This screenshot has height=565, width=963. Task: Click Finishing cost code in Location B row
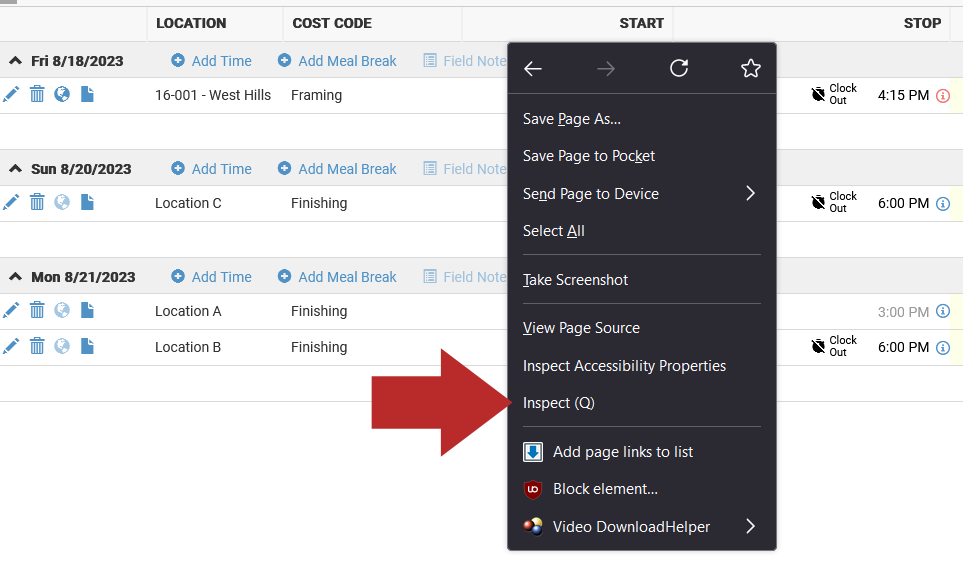point(319,347)
